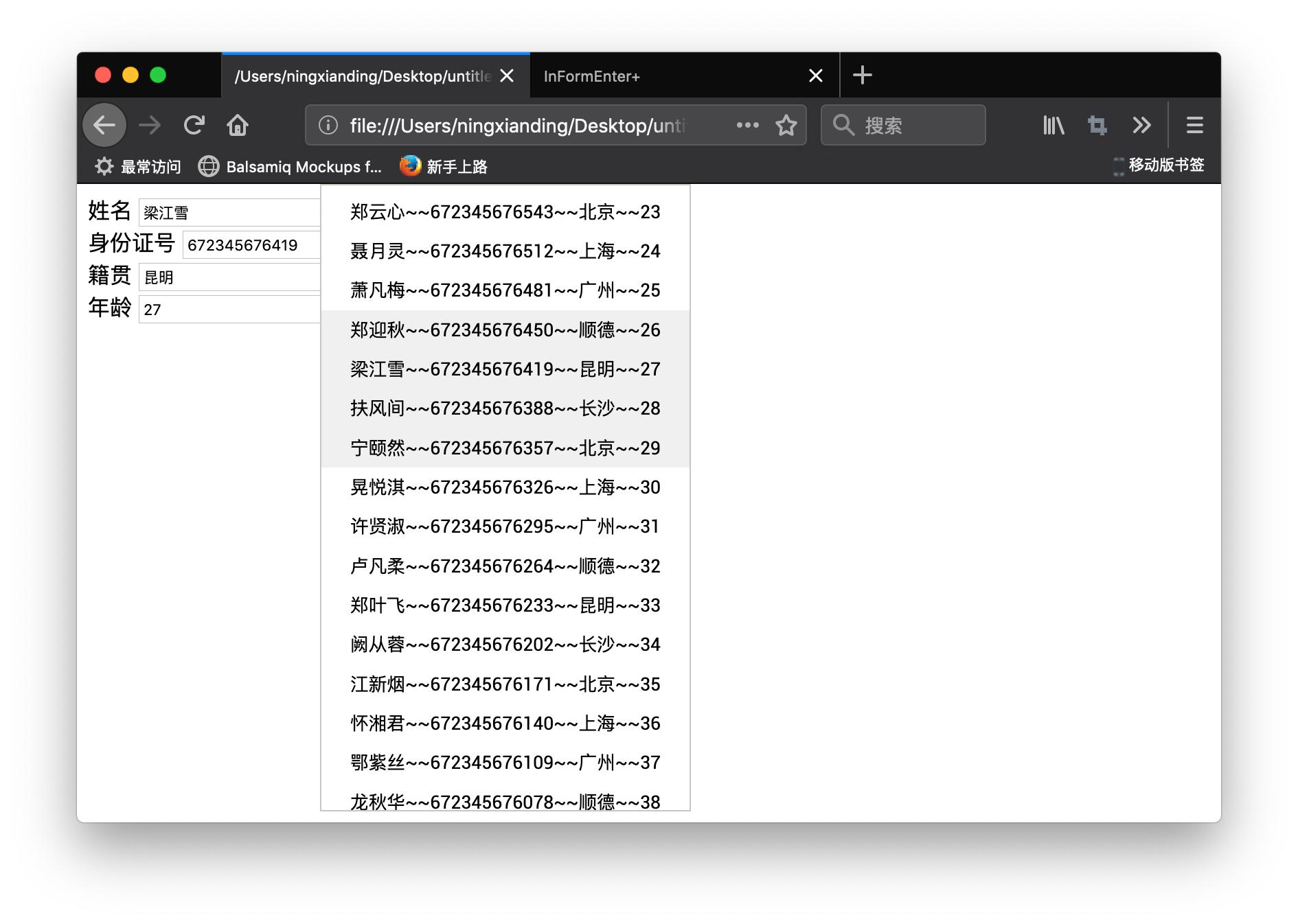Open Balsamiq Mockups bookmark
Image resolution: width=1298 pixels, height=924 pixels.
pos(291,167)
